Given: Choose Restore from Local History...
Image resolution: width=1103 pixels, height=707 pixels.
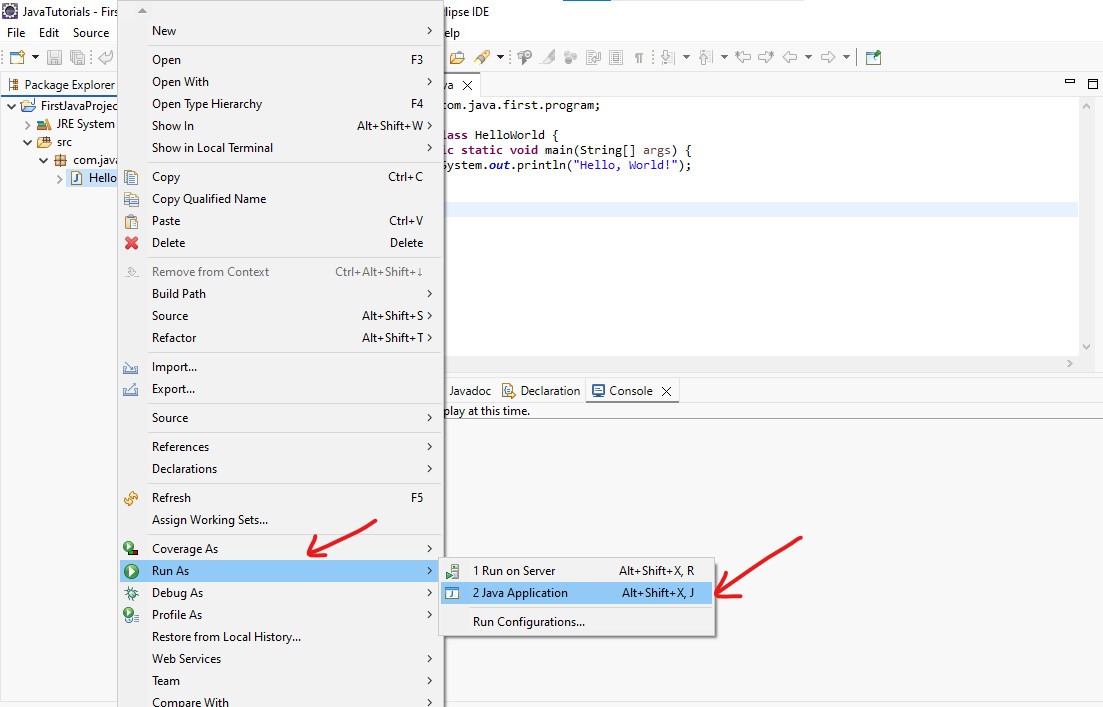Looking at the screenshot, I should [281, 637].
